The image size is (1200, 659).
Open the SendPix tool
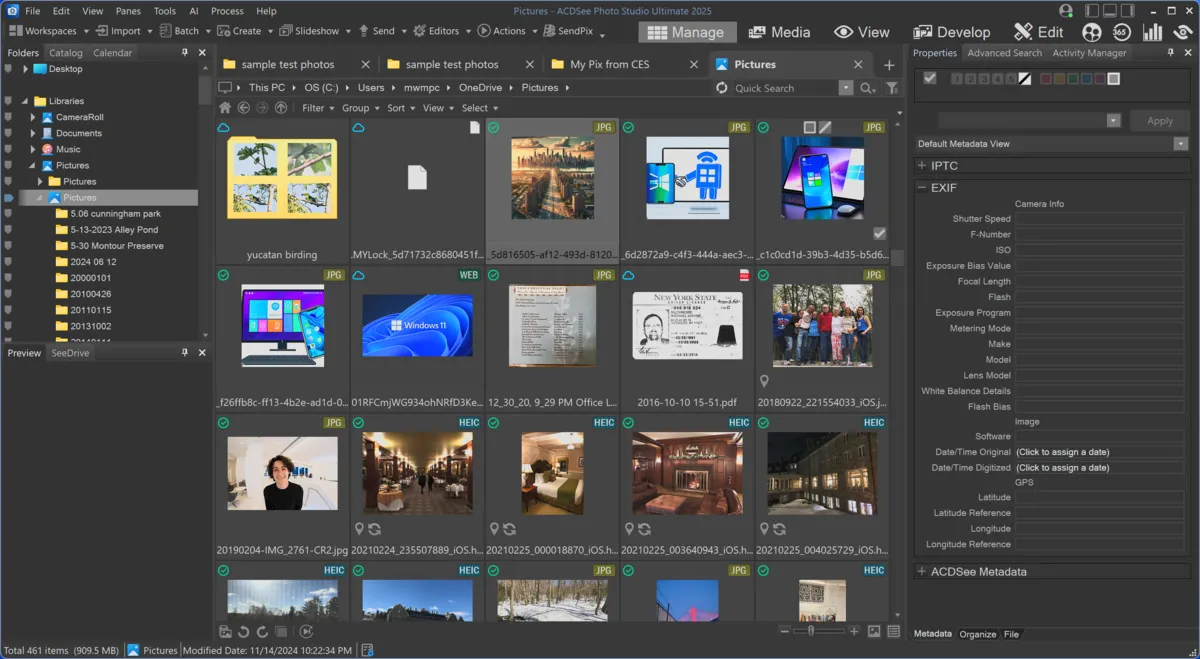pyautogui.click(x=575, y=31)
